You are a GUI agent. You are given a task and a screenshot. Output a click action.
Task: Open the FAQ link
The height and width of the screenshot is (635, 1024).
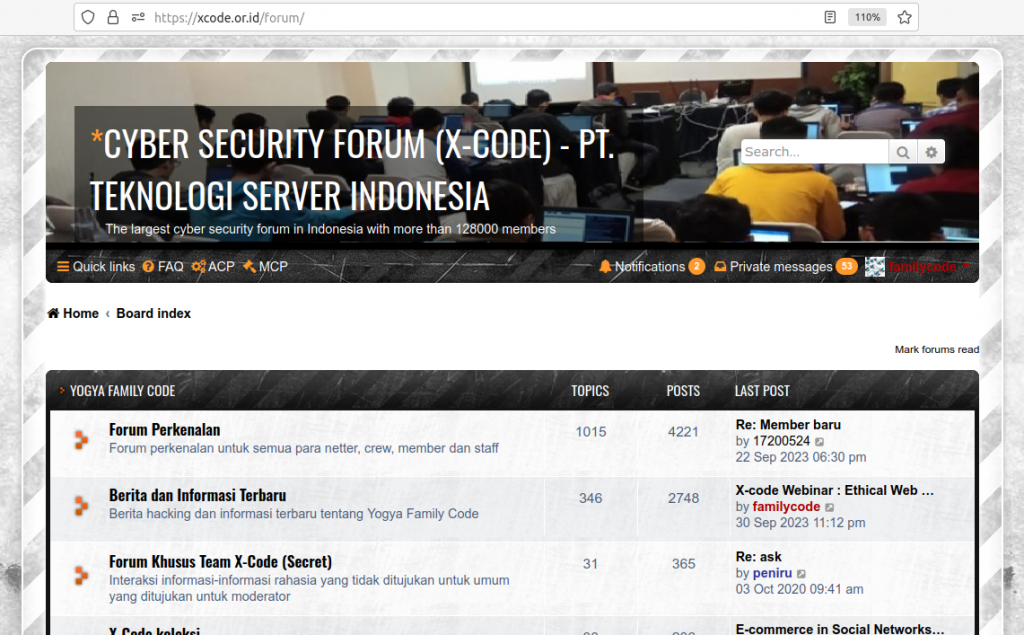163,267
